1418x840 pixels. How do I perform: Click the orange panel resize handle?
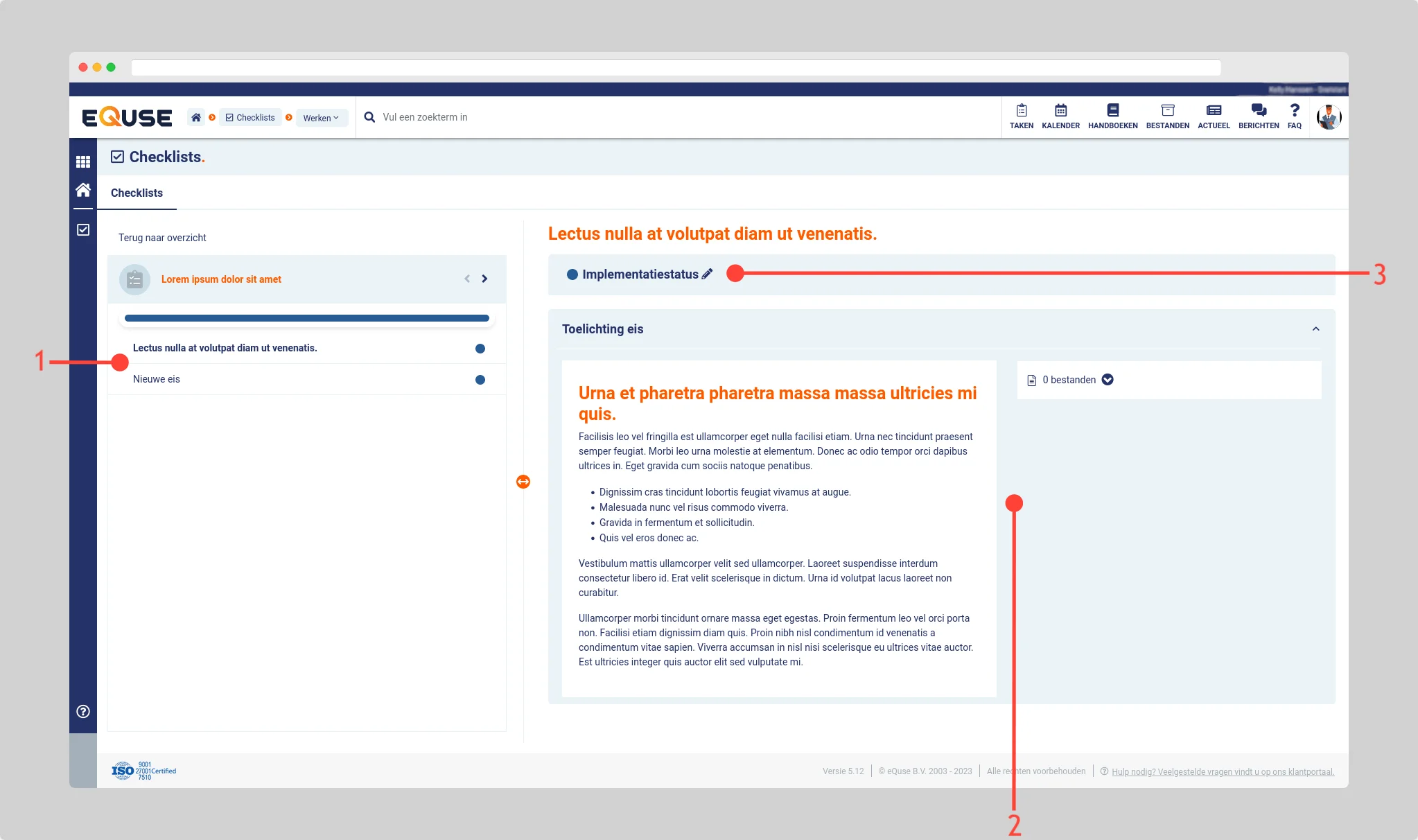[x=523, y=482]
